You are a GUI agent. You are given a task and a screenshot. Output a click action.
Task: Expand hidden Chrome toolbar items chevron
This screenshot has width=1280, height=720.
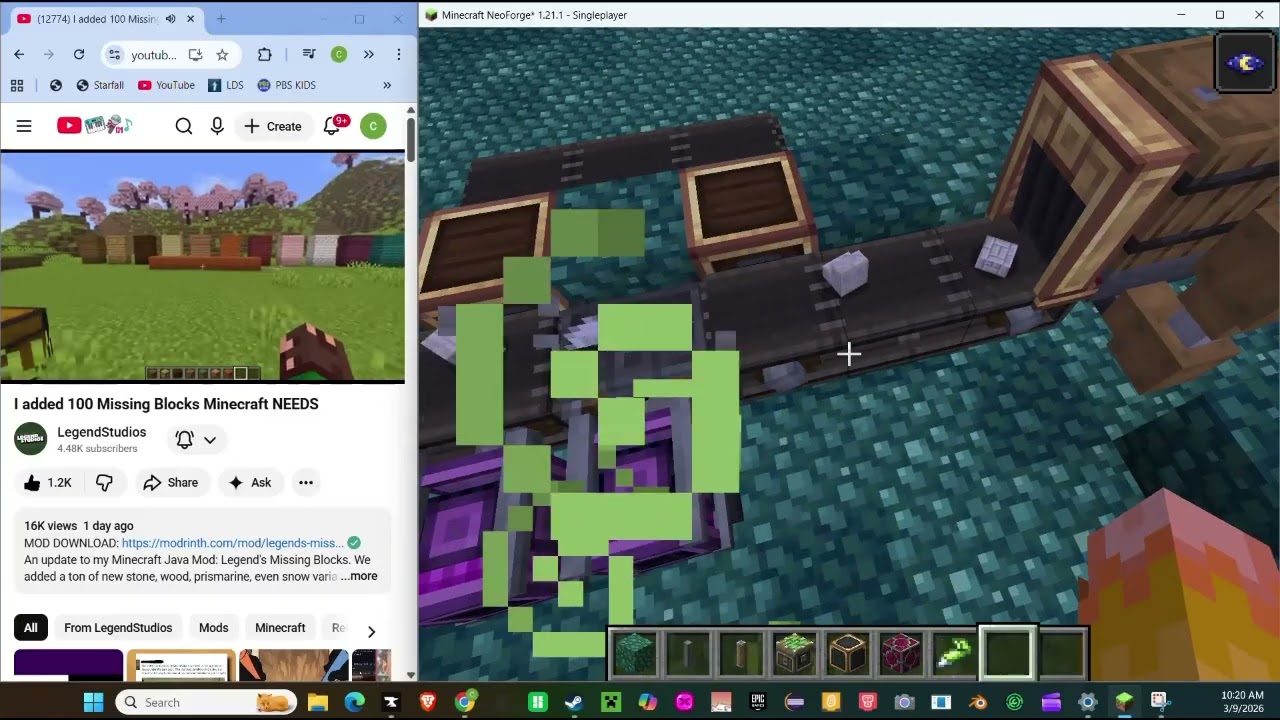pyautogui.click(x=369, y=55)
